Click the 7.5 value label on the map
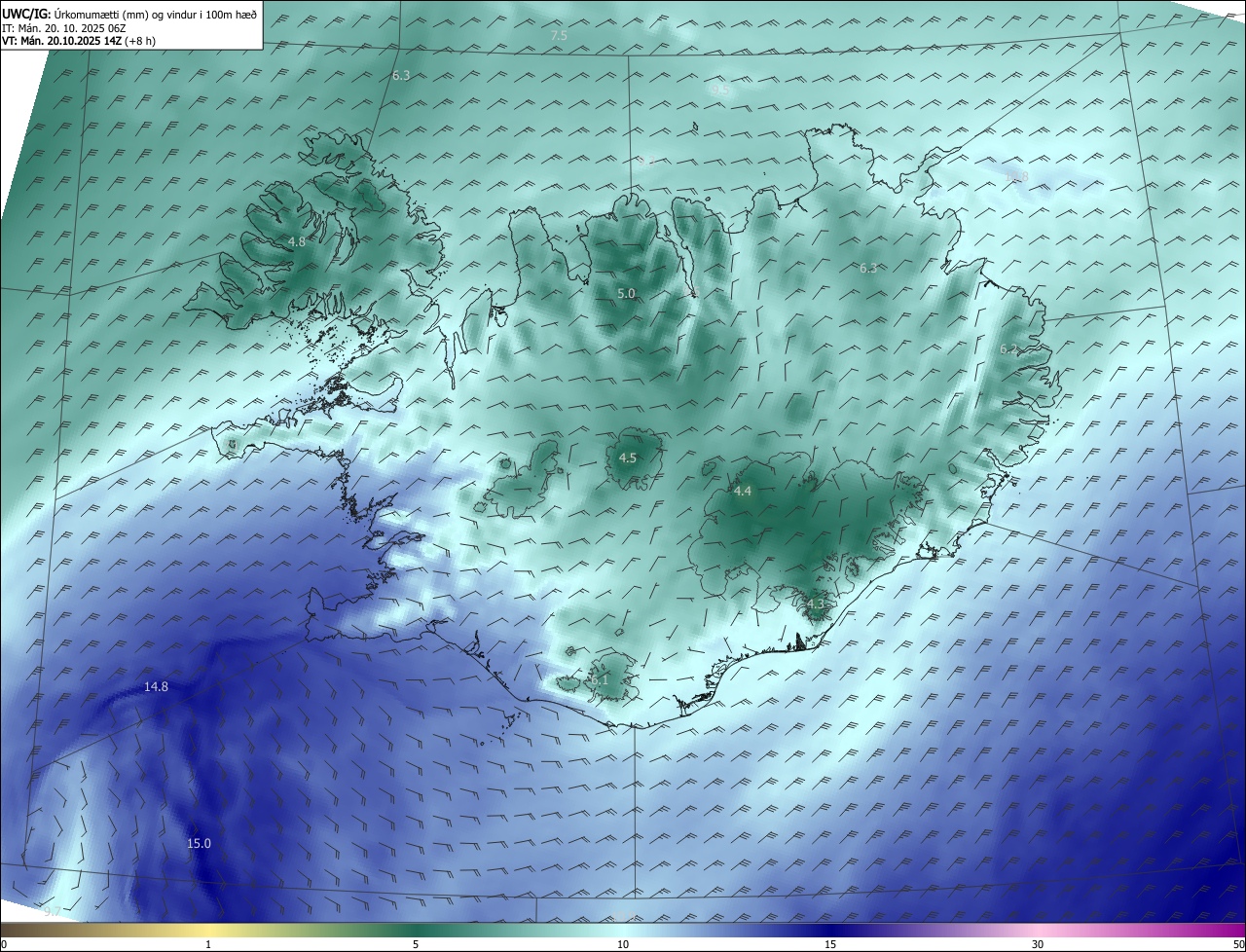The height and width of the screenshot is (952, 1246). tap(559, 36)
